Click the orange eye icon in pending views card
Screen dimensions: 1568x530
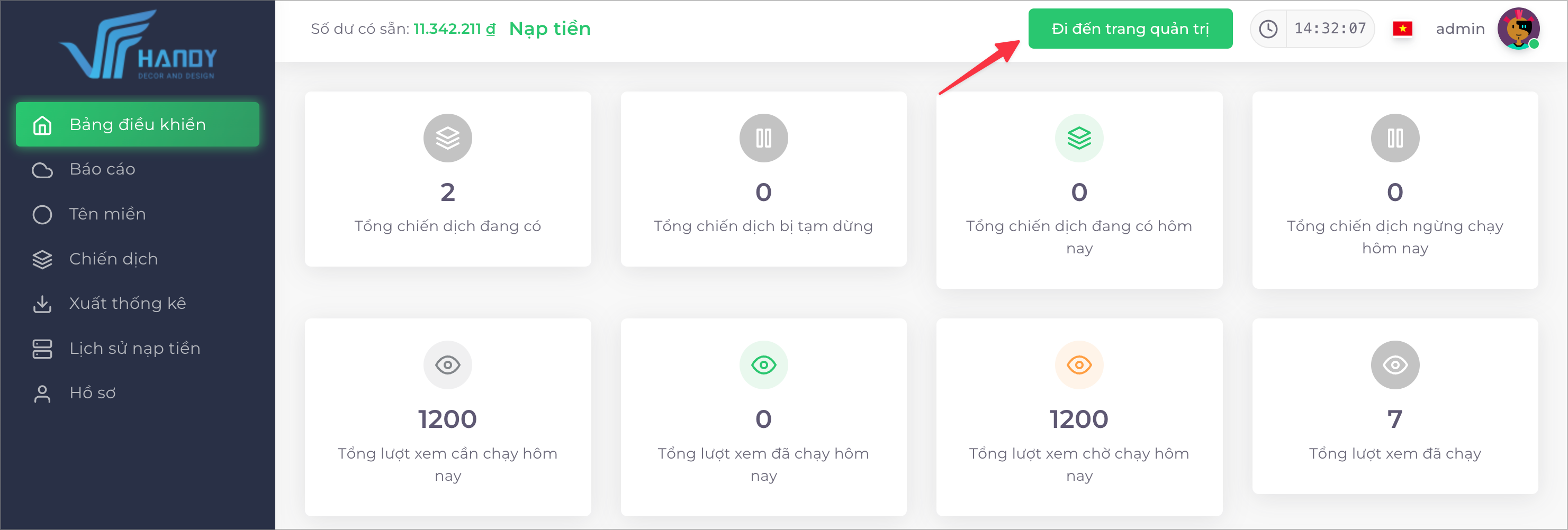click(1079, 365)
